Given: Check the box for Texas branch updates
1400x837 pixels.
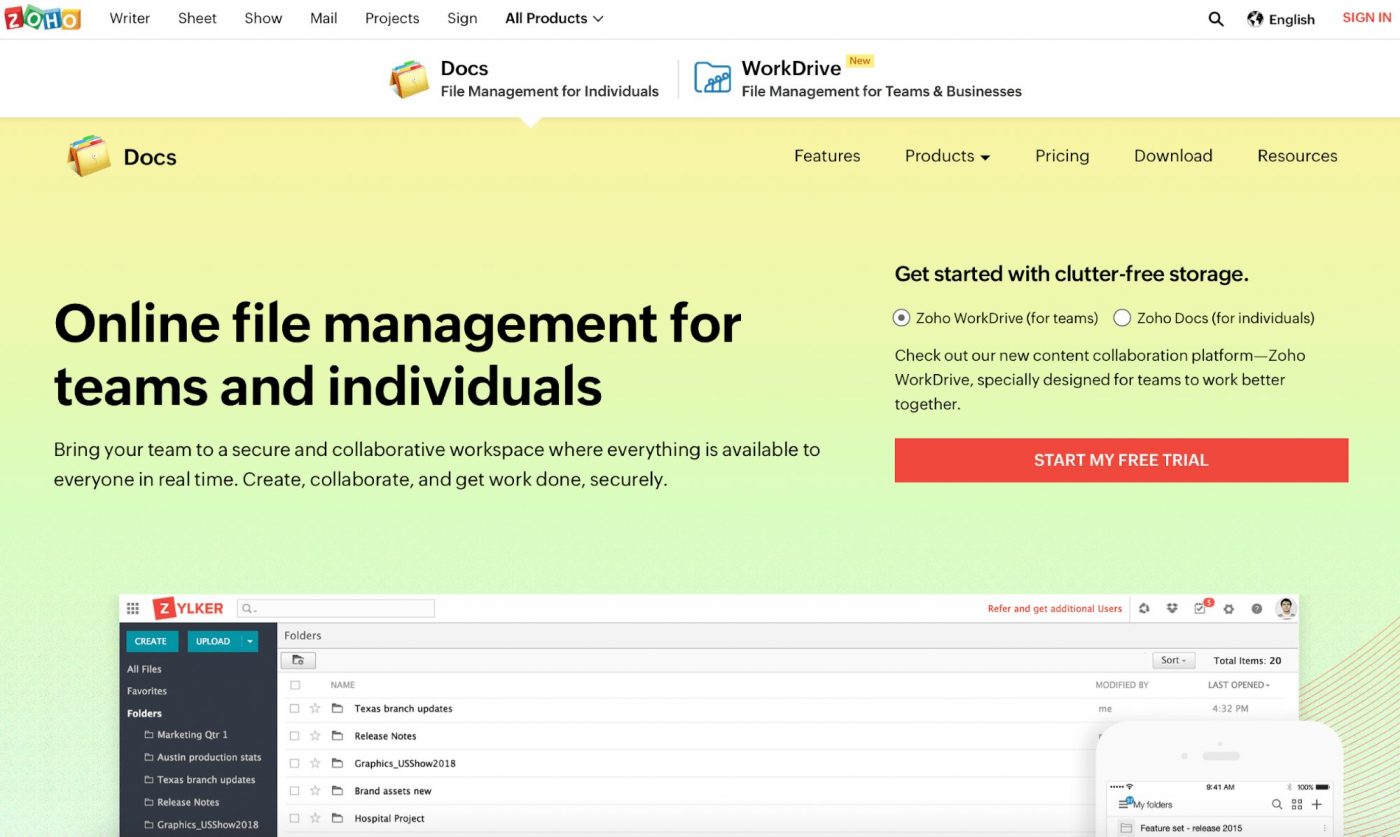Looking at the screenshot, I should pyautogui.click(x=294, y=709).
